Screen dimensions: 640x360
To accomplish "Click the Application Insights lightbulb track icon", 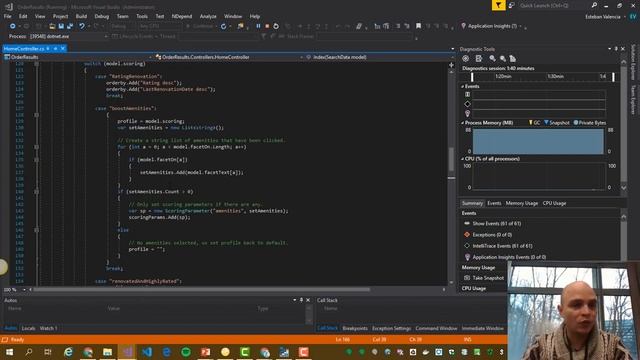I will (467, 113).
